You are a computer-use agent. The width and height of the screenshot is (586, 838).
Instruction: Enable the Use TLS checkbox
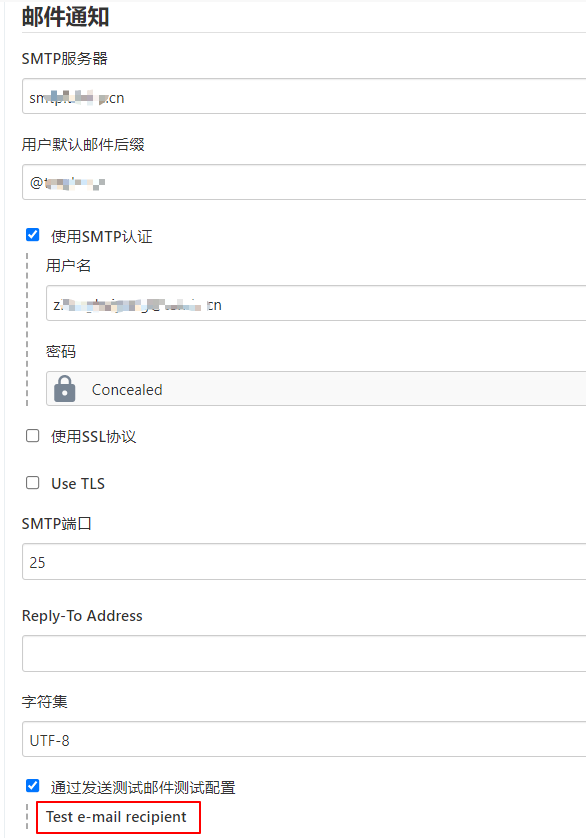pos(33,483)
